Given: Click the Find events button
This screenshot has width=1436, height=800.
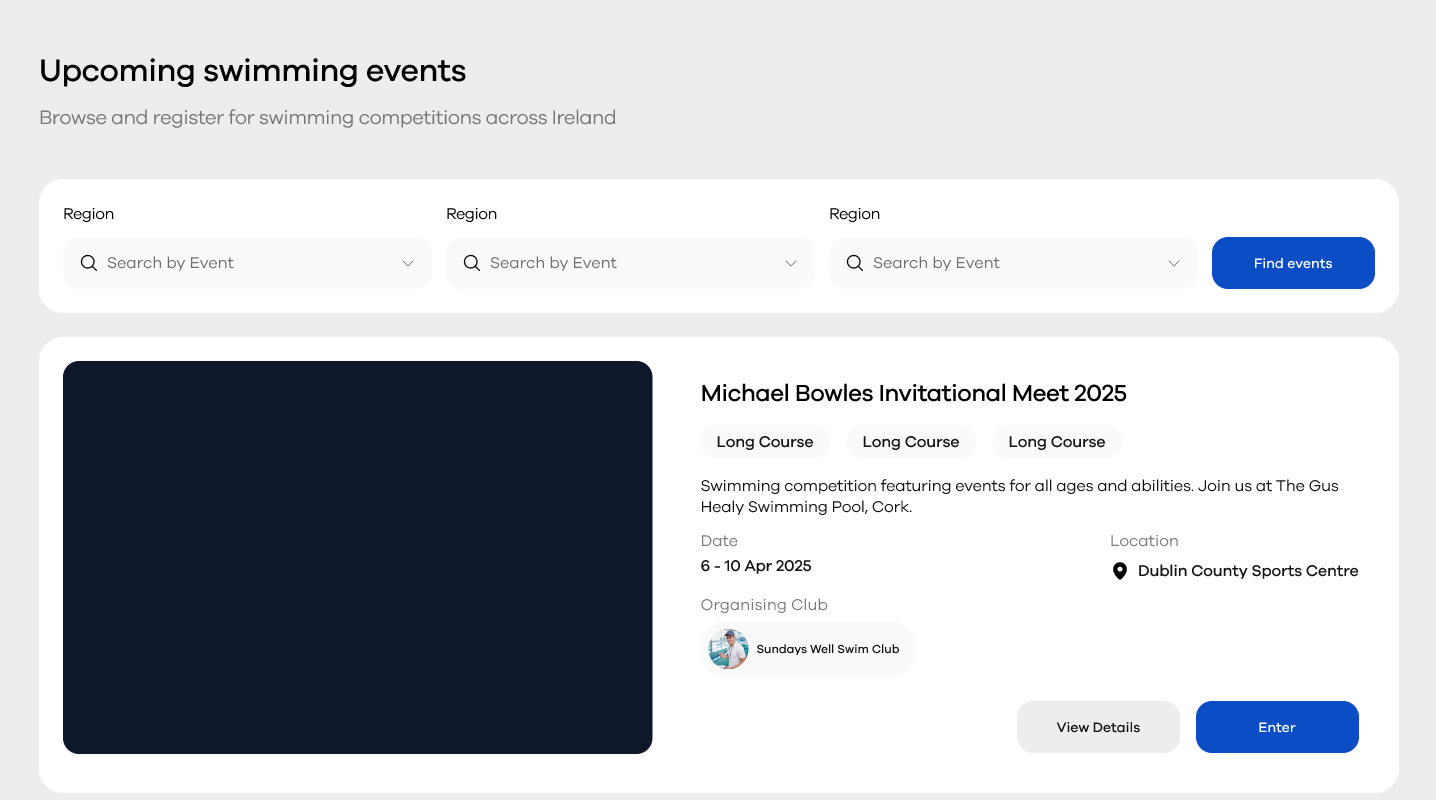Looking at the screenshot, I should click(1293, 263).
